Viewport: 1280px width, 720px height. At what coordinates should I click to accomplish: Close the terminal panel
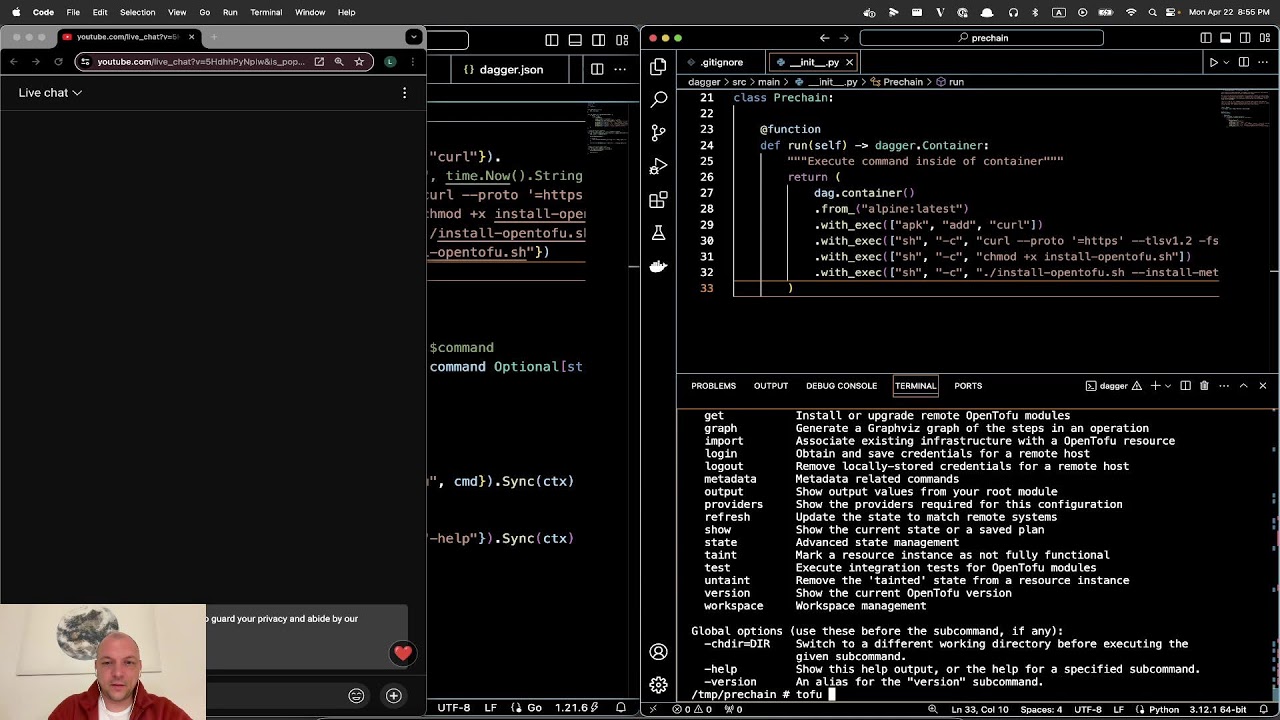(x=1263, y=386)
